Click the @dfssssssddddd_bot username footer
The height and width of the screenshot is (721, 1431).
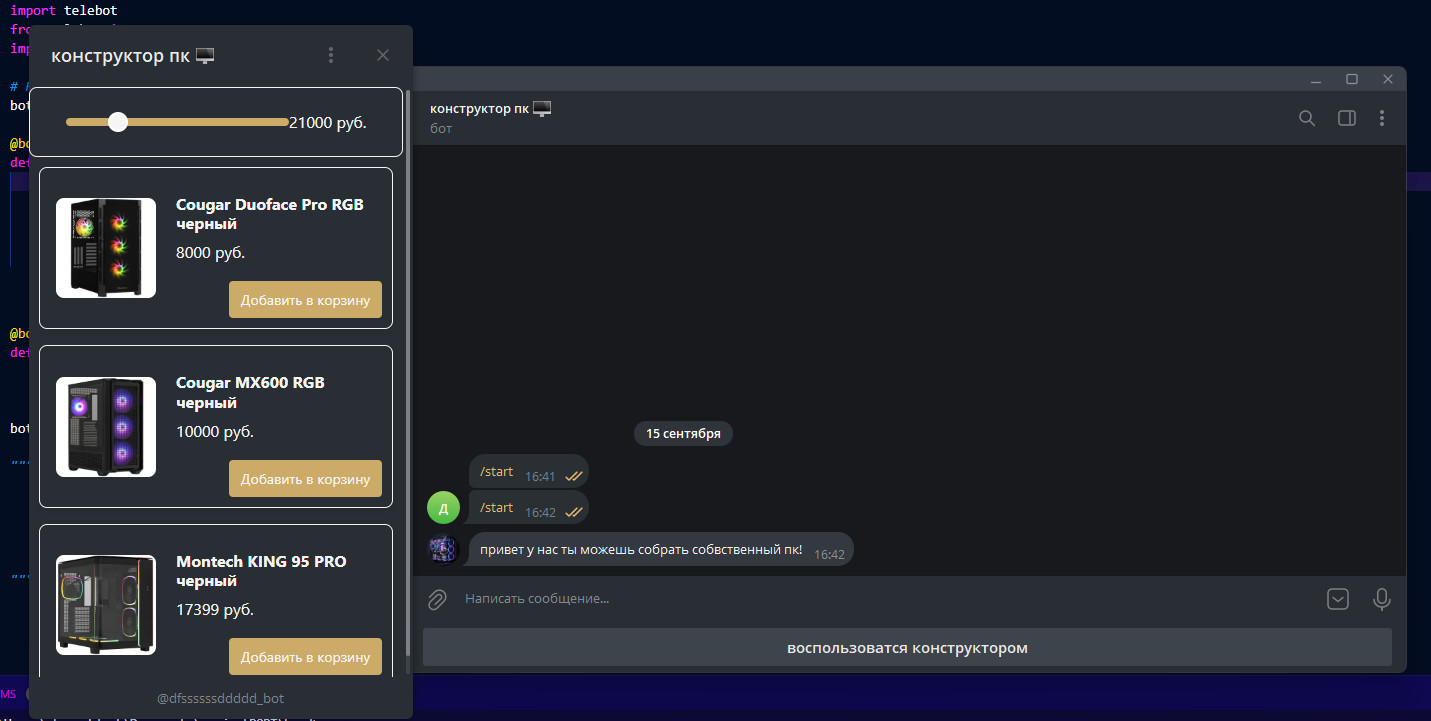(221, 698)
